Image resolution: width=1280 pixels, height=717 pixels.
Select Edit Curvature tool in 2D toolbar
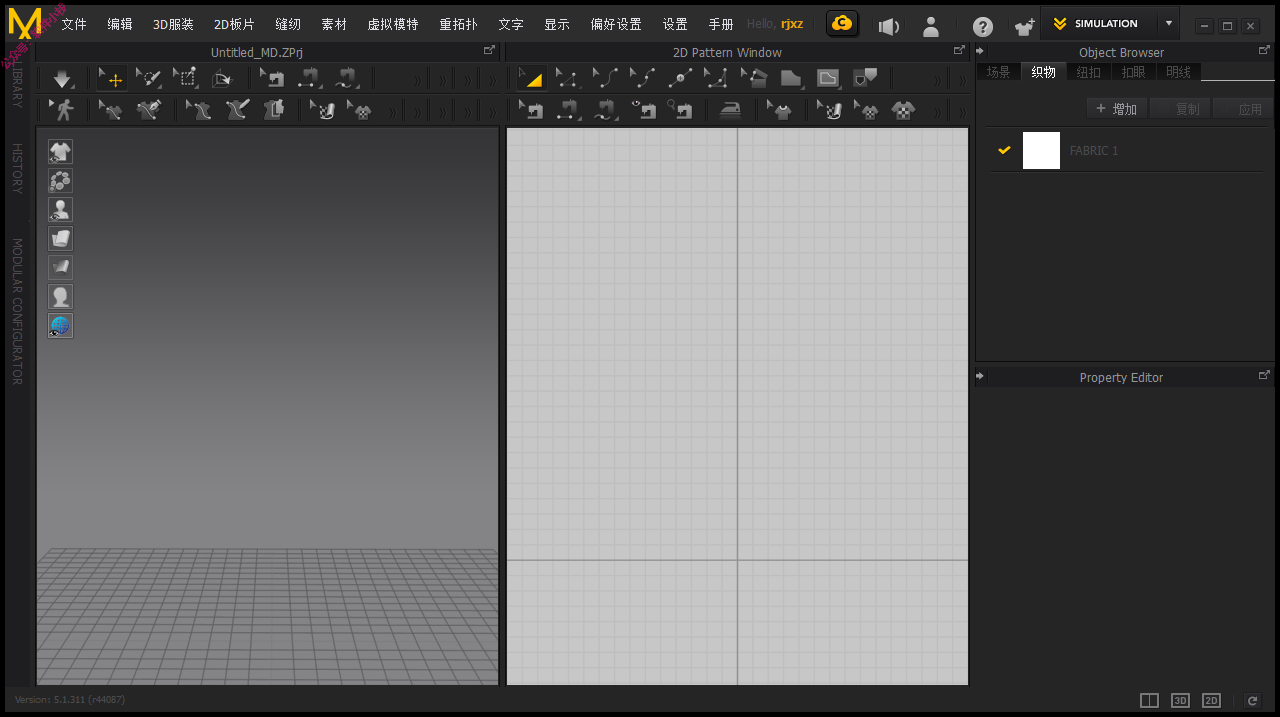(604, 79)
